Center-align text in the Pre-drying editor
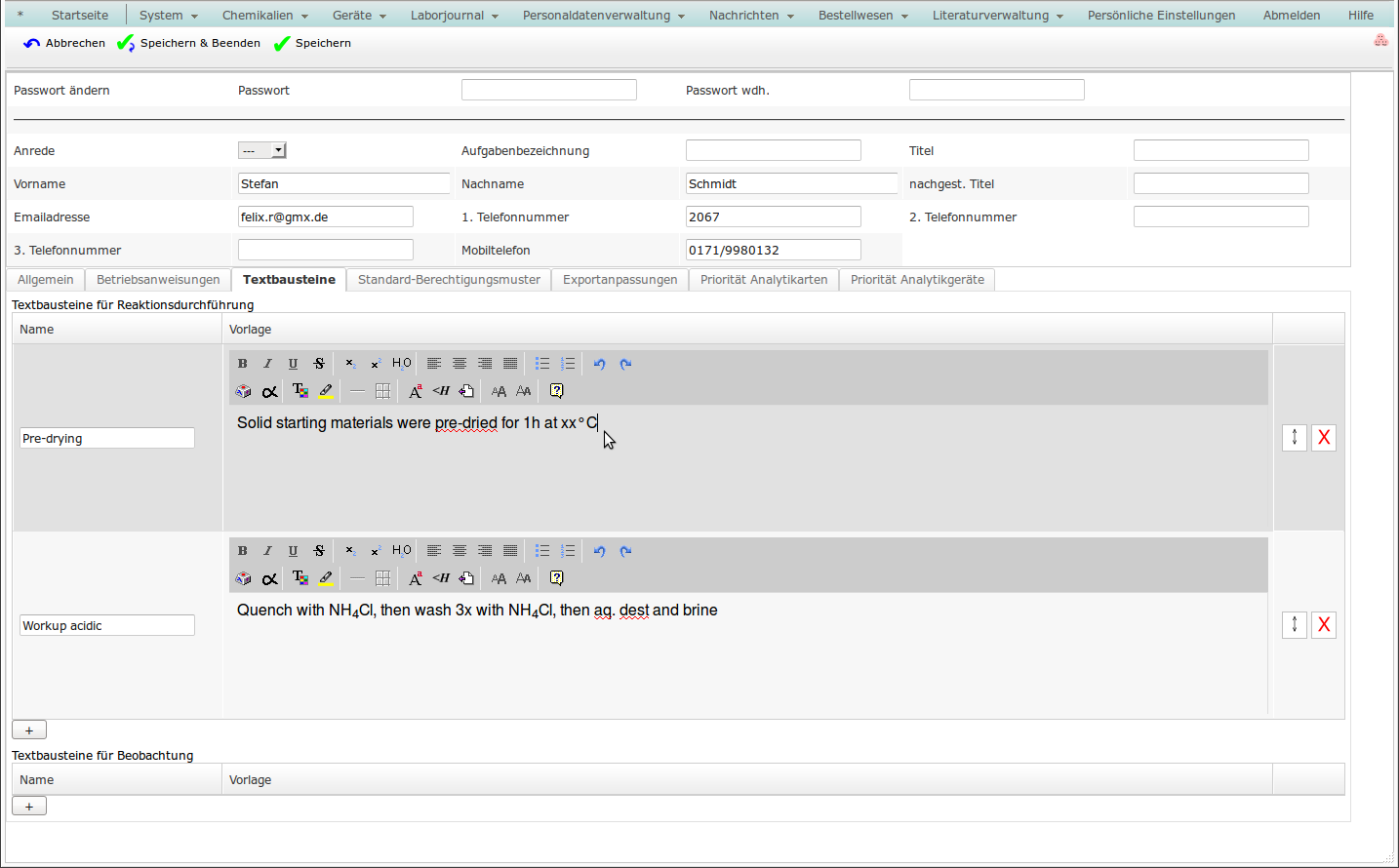1399x868 pixels. point(460,364)
